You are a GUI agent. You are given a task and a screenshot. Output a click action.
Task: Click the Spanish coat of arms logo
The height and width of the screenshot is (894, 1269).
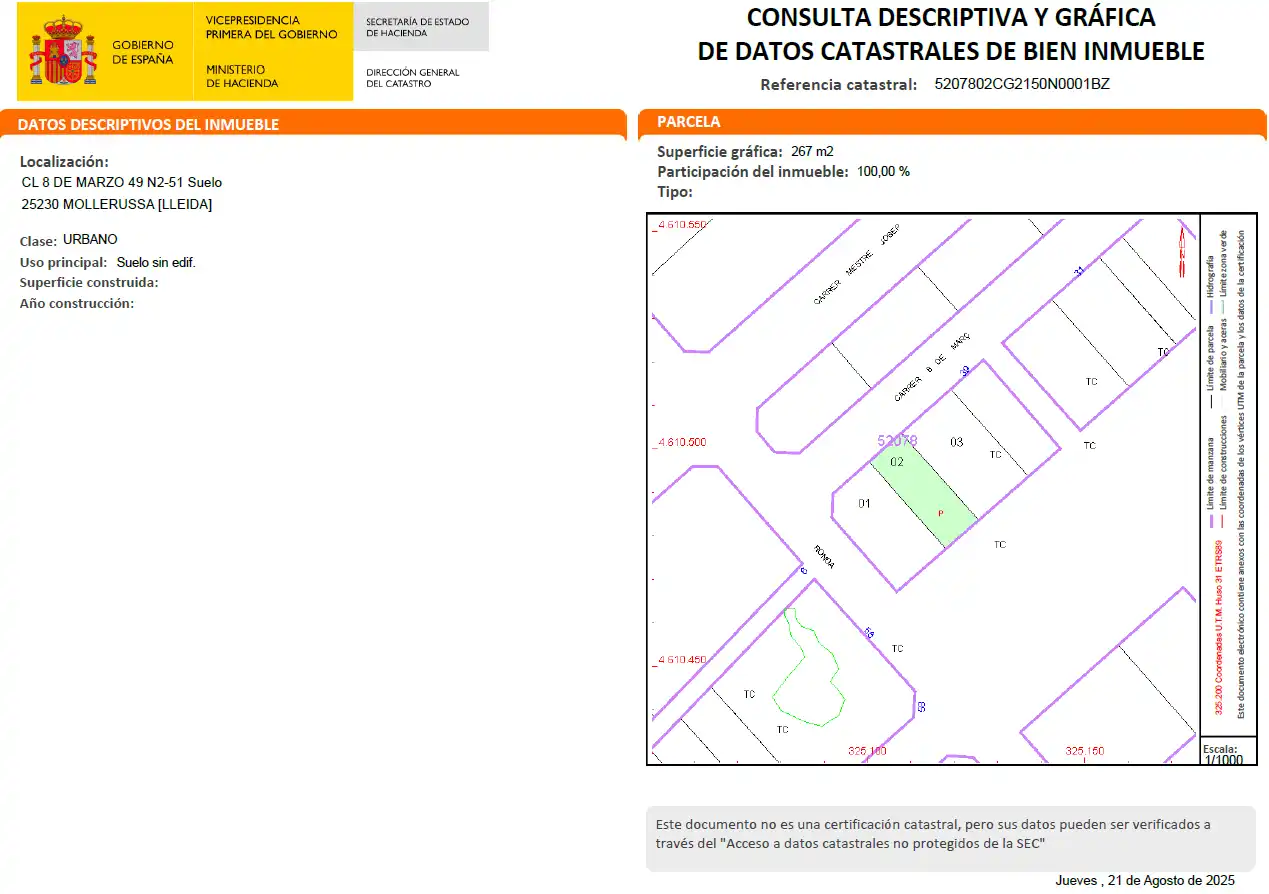[62, 51]
